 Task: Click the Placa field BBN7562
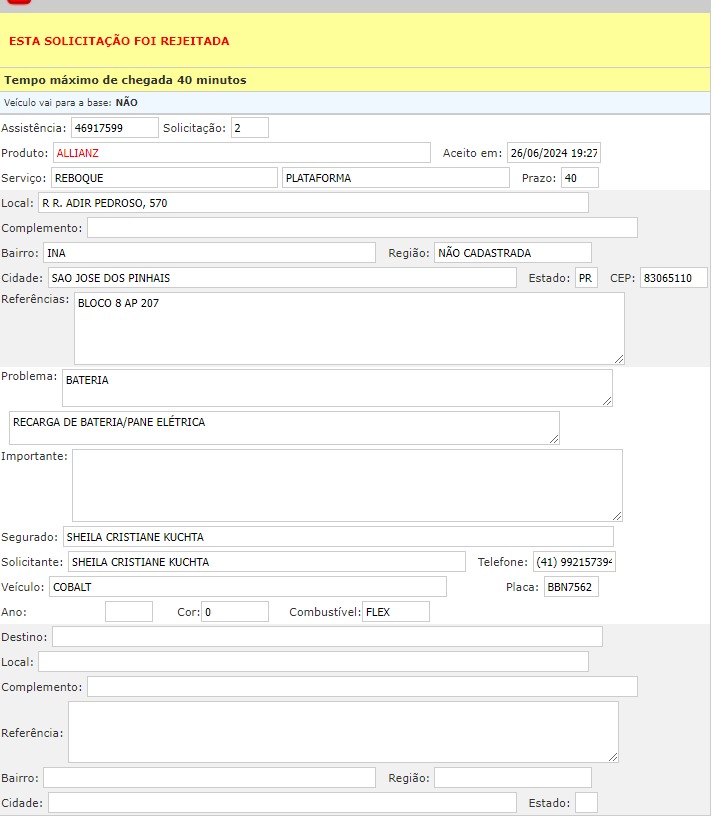pyautogui.click(x=570, y=587)
